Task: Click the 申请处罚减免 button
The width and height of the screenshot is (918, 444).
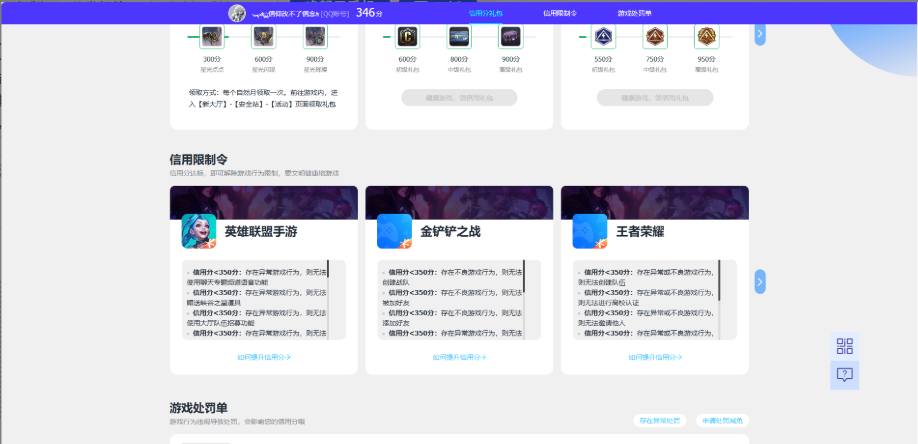Action: tap(722, 421)
